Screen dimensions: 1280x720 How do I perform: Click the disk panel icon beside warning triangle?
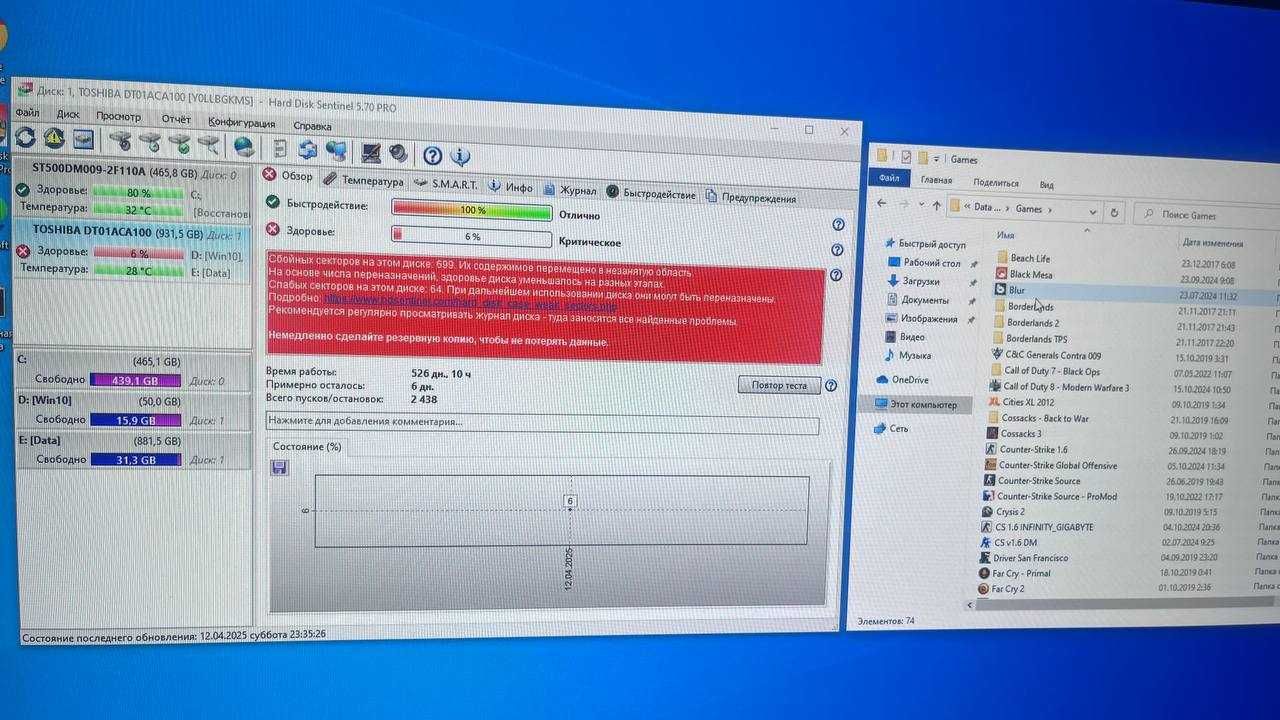[x=83, y=139]
